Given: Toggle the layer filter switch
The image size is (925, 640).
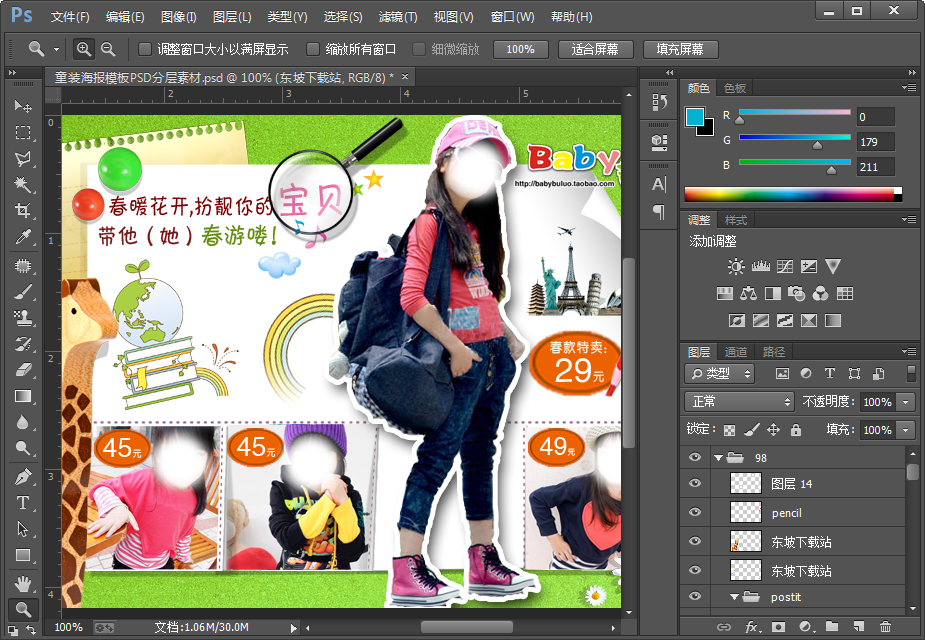Looking at the screenshot, I should (911, 373).
